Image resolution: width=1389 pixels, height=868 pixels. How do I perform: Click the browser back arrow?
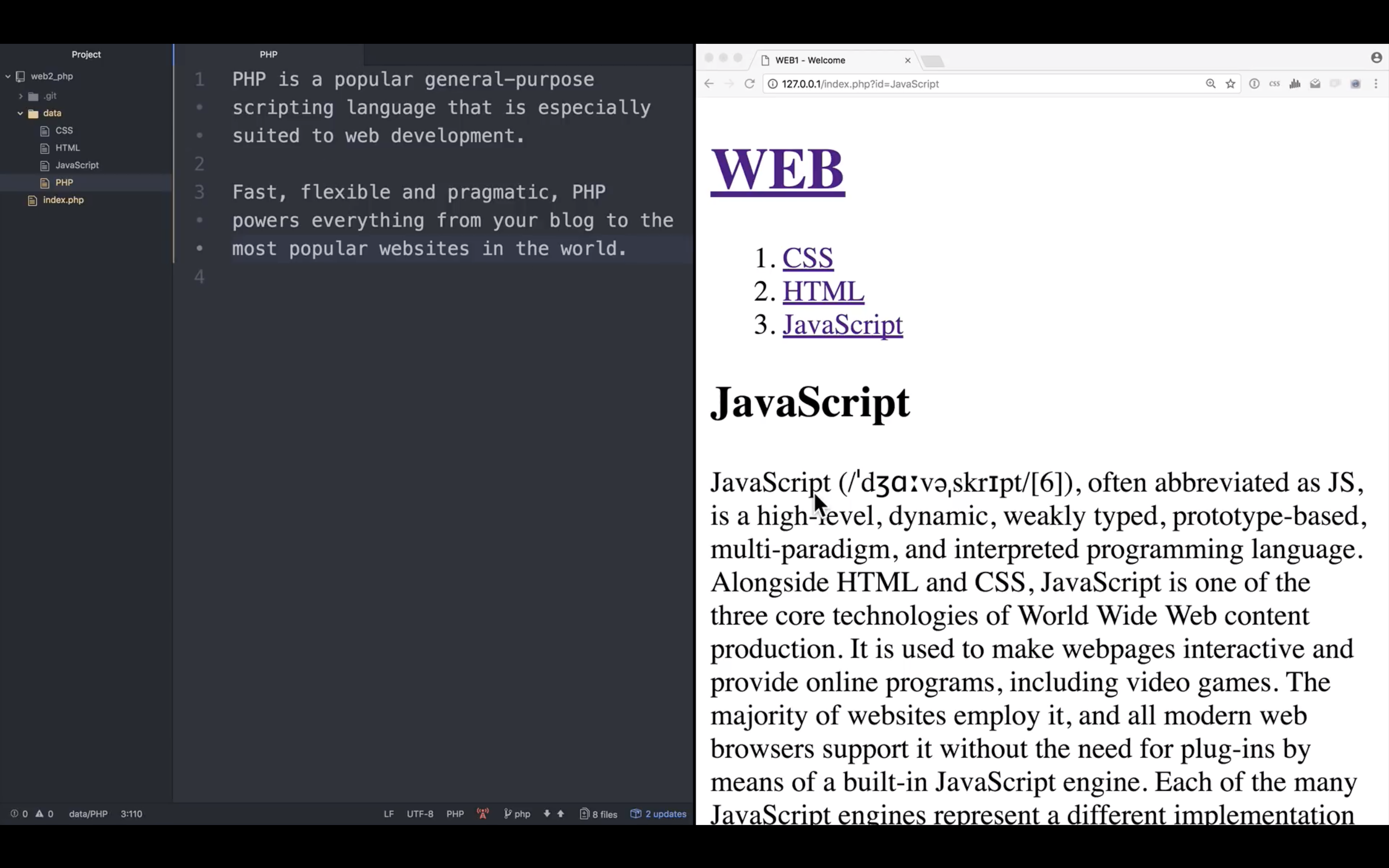coord(709,84)
